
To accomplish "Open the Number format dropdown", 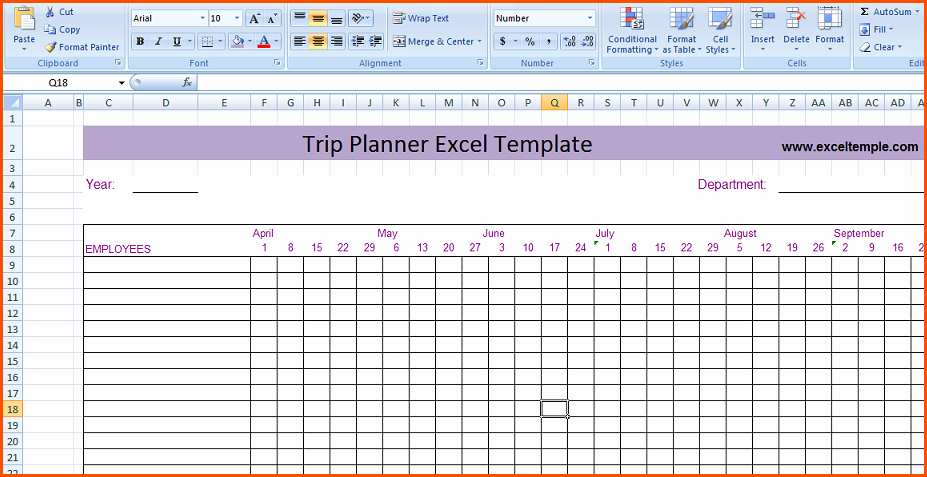I will [589, 18].
